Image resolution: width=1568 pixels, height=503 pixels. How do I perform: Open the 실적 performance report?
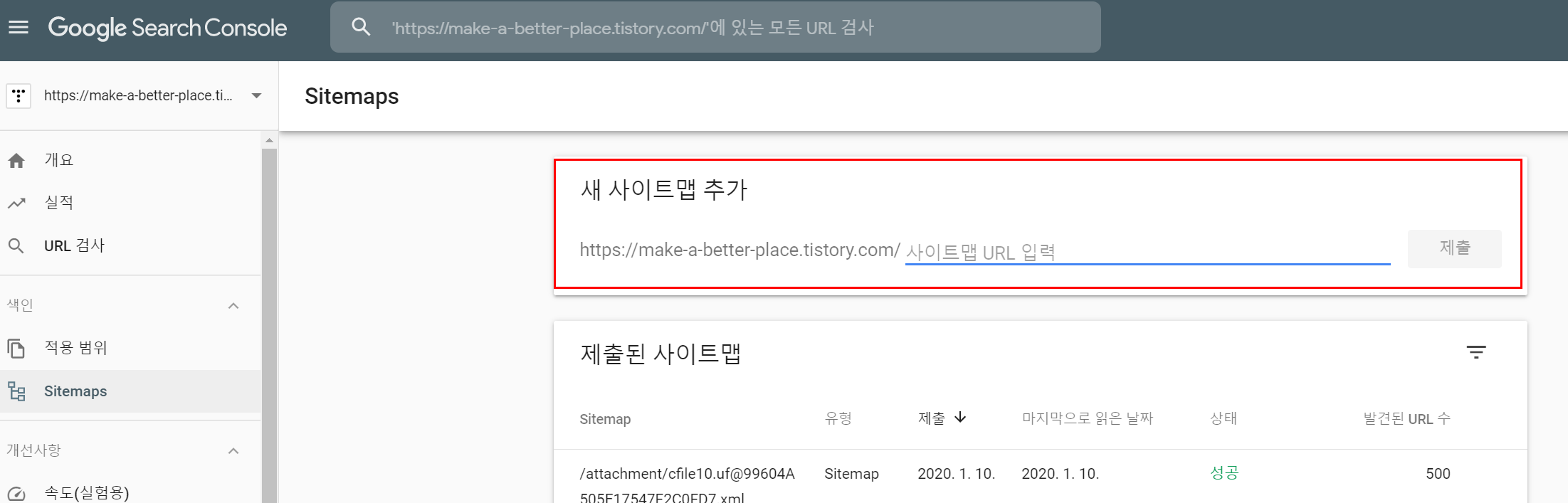tap(59, 203)
